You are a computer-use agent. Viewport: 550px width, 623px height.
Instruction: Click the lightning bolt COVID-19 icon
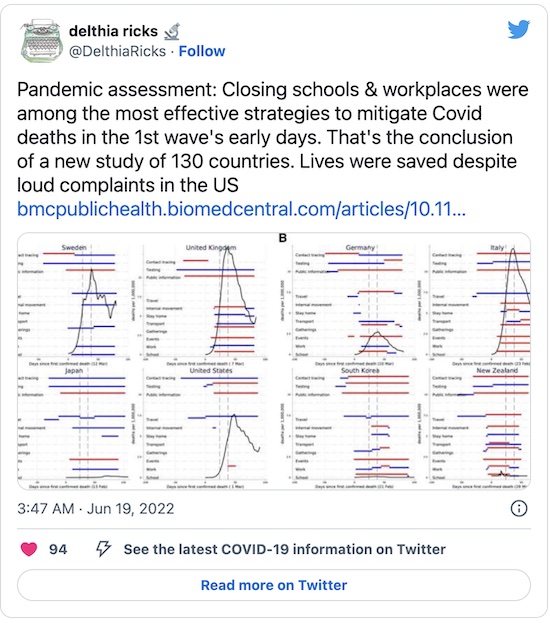pos(103,549)
